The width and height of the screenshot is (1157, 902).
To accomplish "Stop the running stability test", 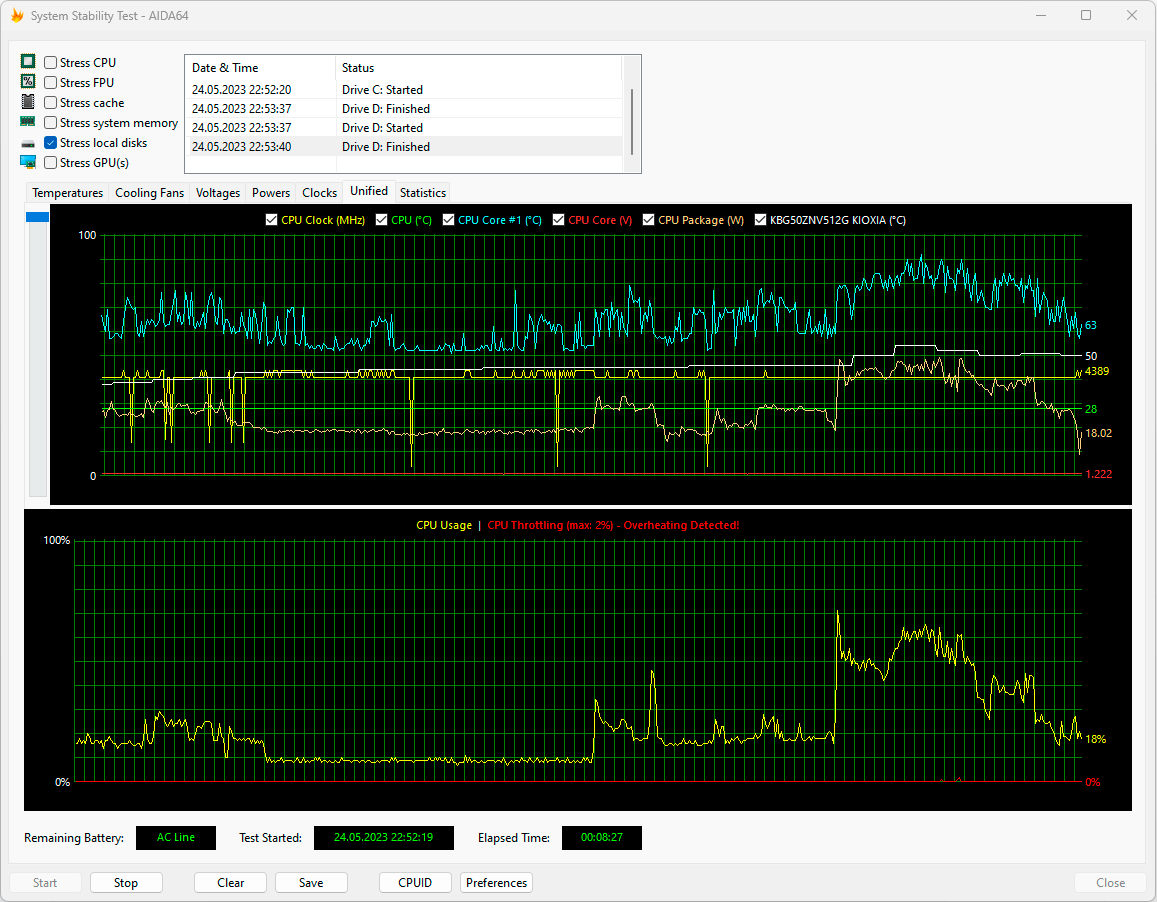I will (126, 883).
